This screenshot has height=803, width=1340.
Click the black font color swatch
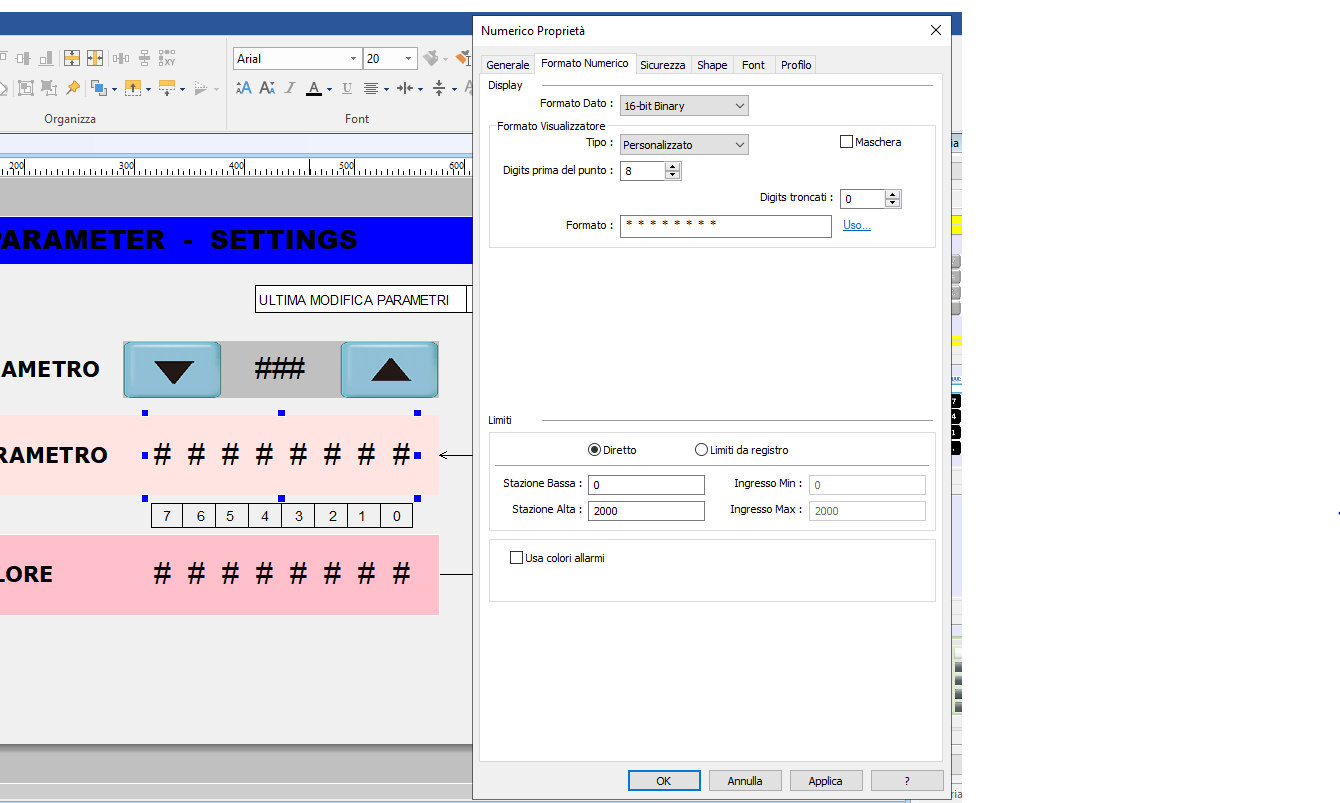(314, 88)
